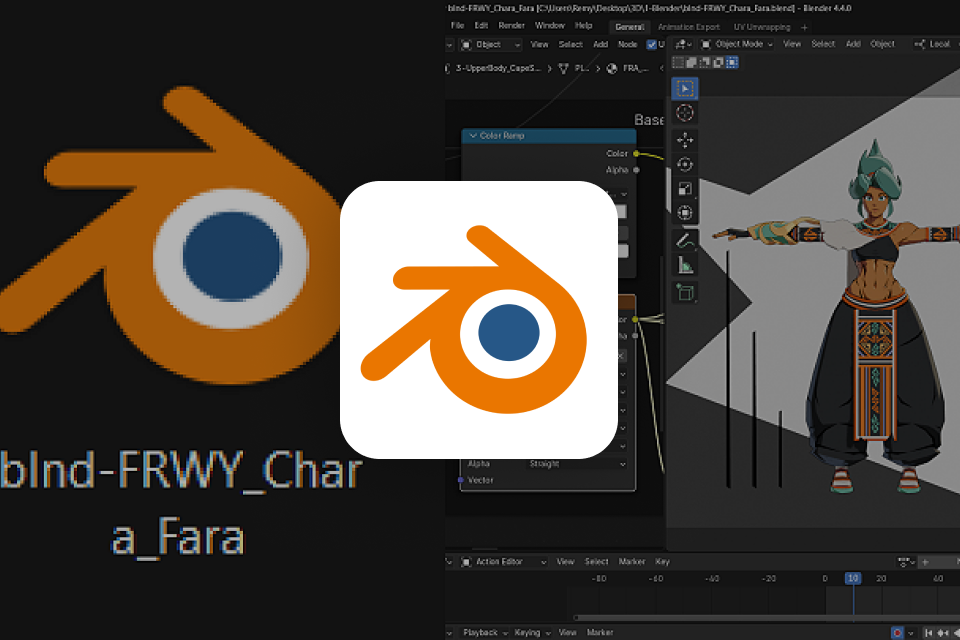Click the Action Editor horizontal scrollbar
The width and height of the screenshot is (960, 640).
click(765, 617)
